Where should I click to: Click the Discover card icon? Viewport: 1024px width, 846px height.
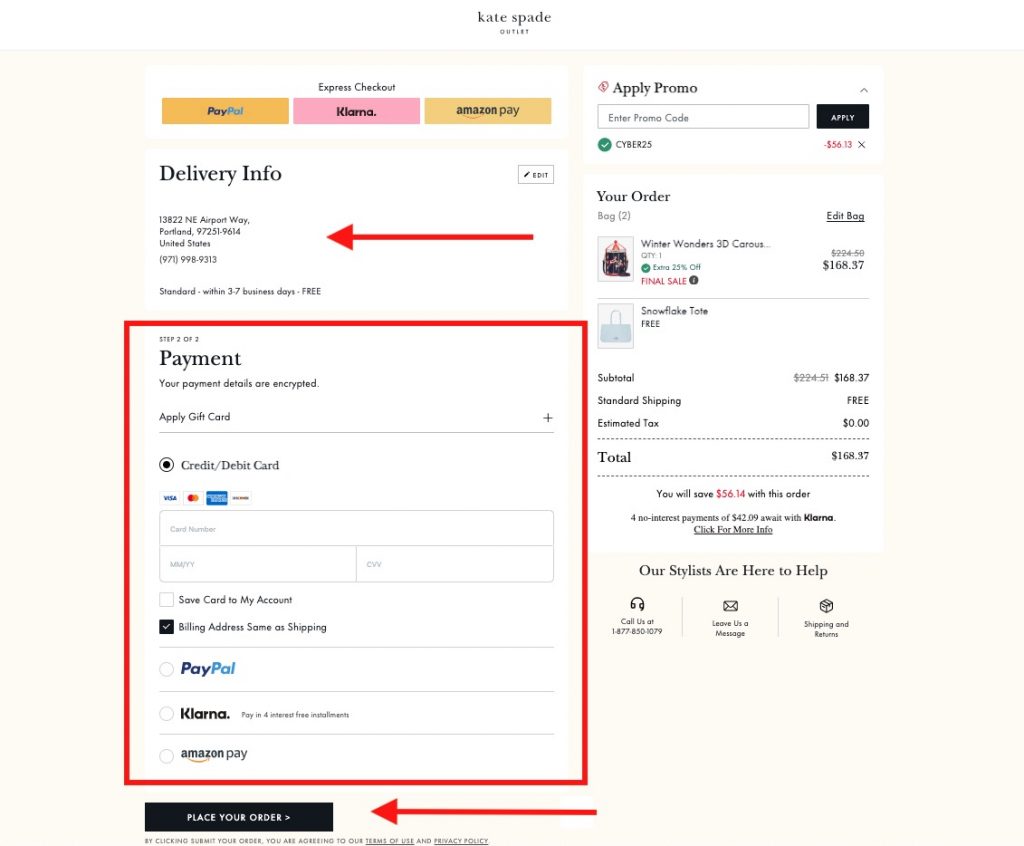240,498
